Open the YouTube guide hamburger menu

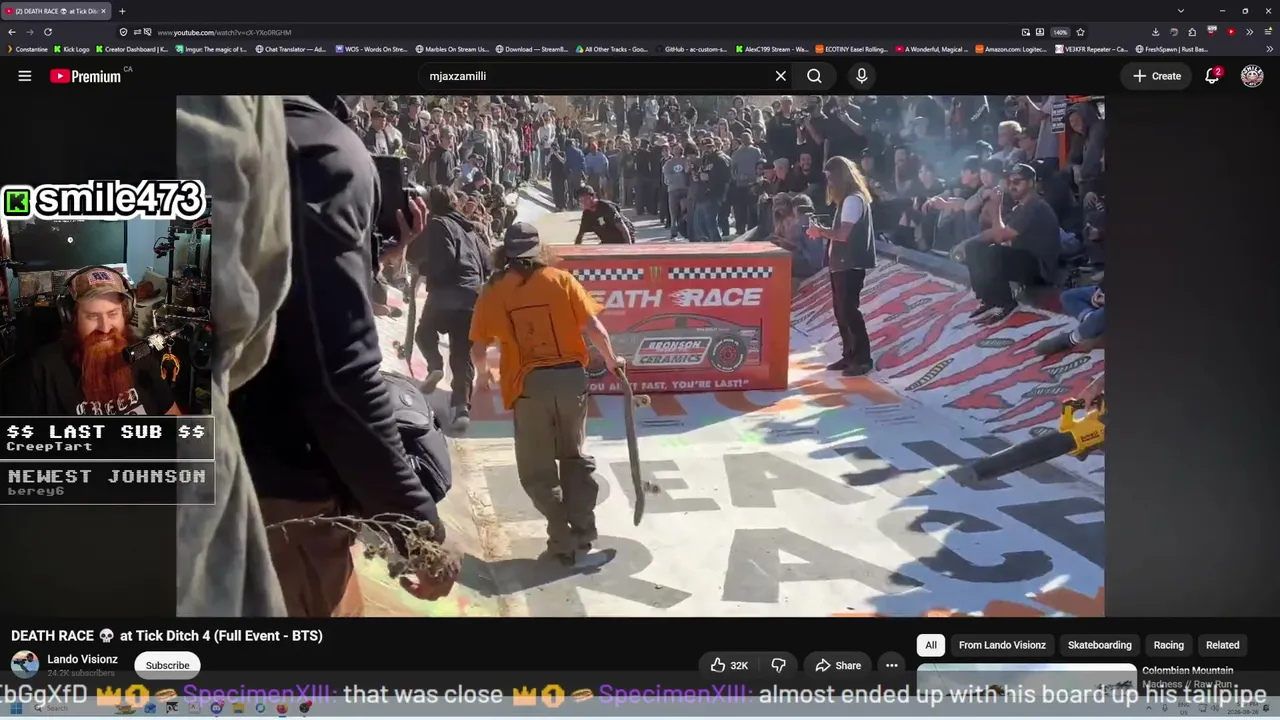pyautogui.click(x=25, y=76)
